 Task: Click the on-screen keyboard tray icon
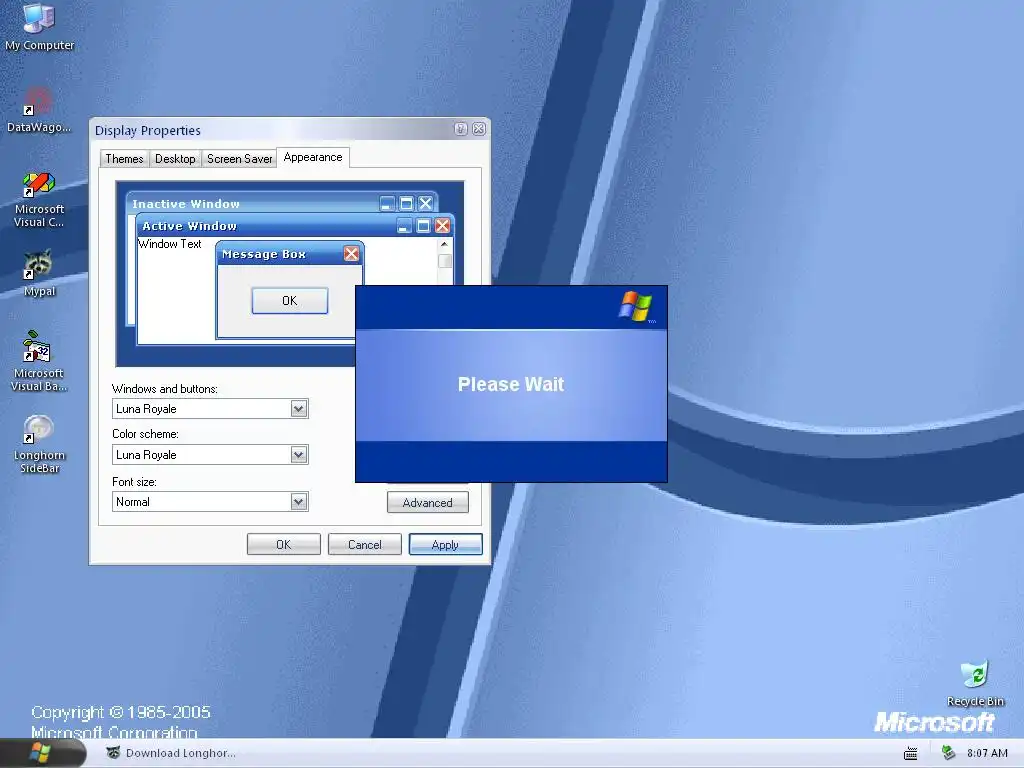click(x=910, y=754)
